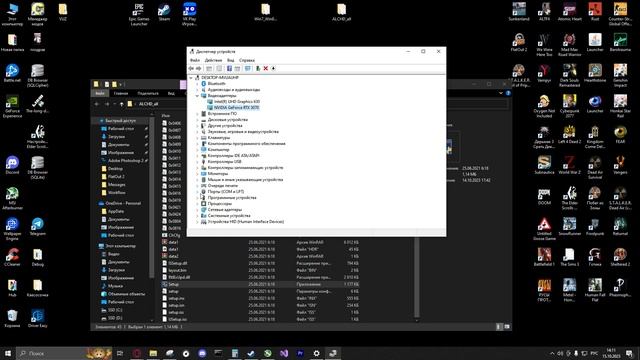
Task: Click the Up arrow in Explorer navigation bar
Action: (122, 104)
